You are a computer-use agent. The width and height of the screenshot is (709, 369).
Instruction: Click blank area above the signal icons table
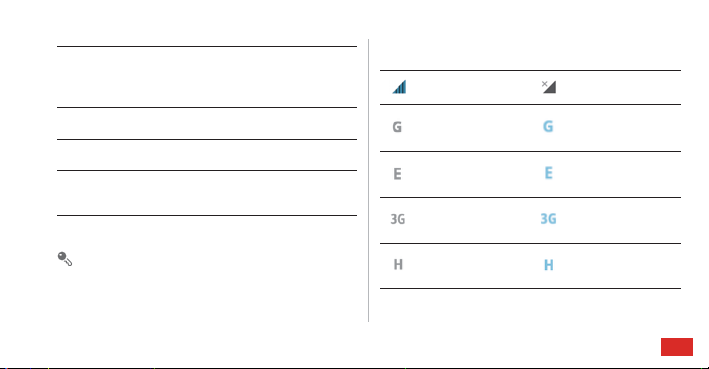click(530, 54)
